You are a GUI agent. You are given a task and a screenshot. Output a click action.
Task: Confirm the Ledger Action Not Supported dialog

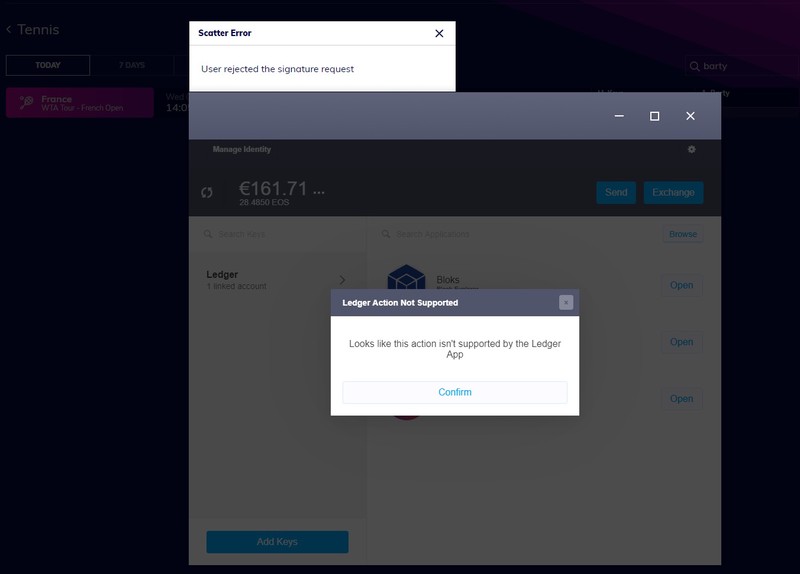point(455,392)
